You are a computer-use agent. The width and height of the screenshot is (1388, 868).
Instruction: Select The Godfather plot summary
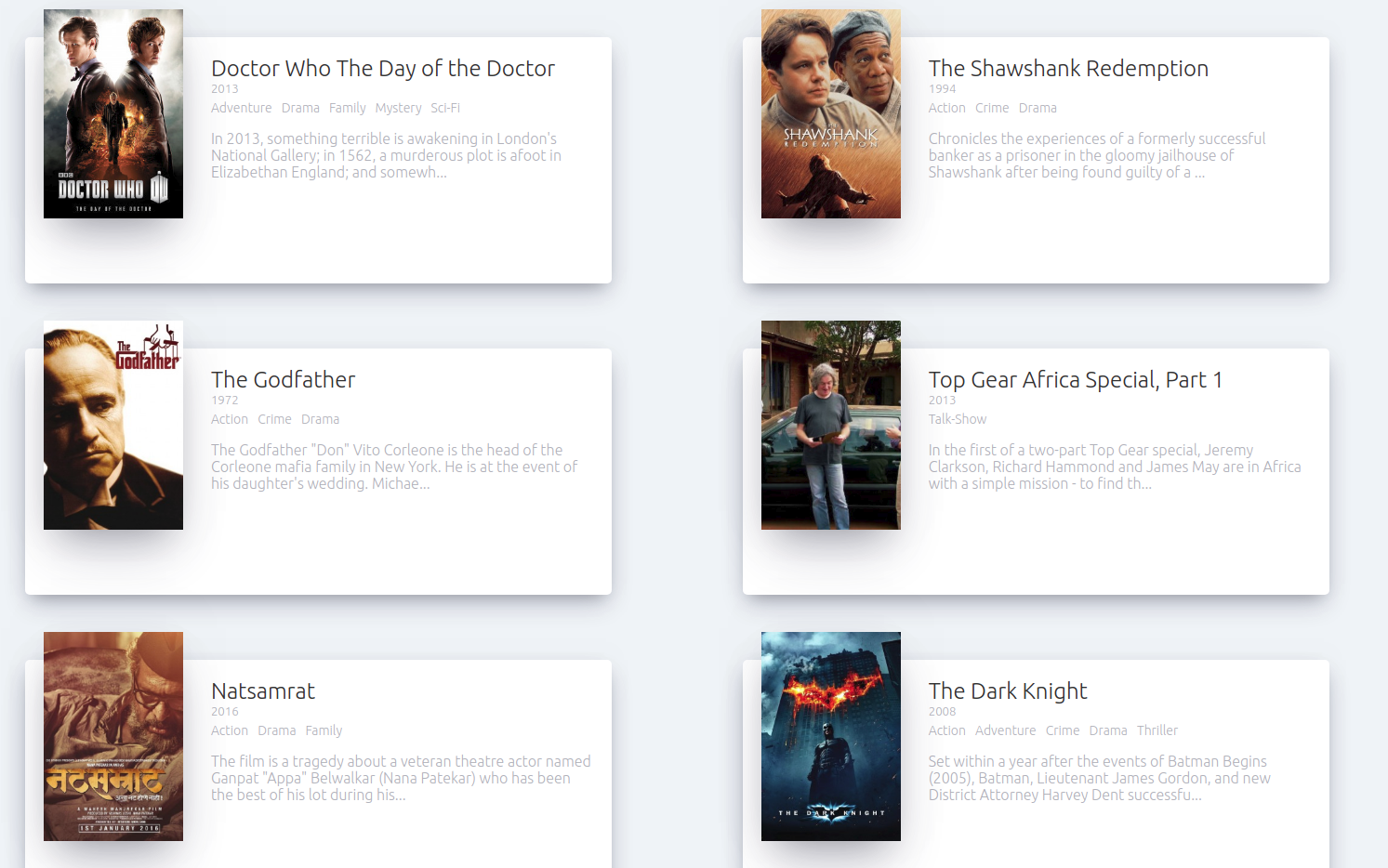[394, 467]
